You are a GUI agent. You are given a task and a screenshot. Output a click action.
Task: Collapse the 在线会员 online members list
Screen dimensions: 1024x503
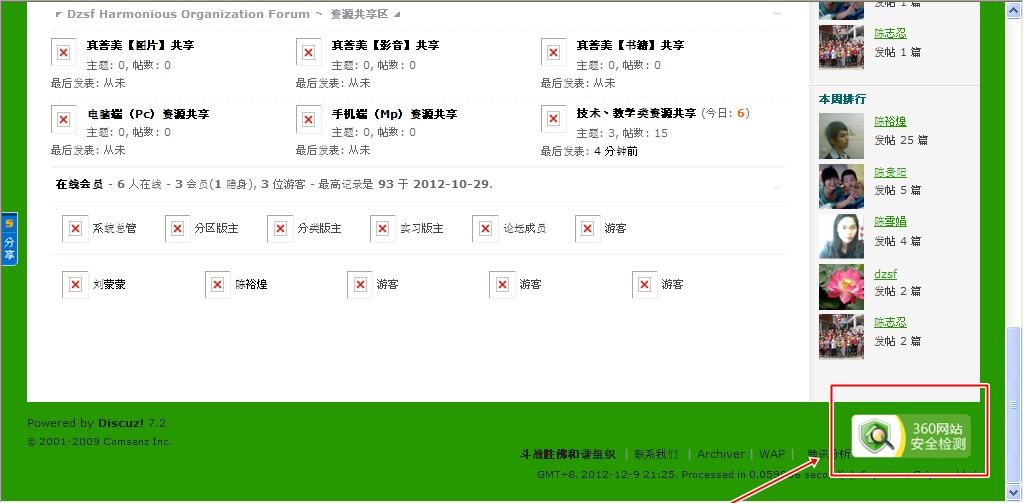tap(777, 185)
